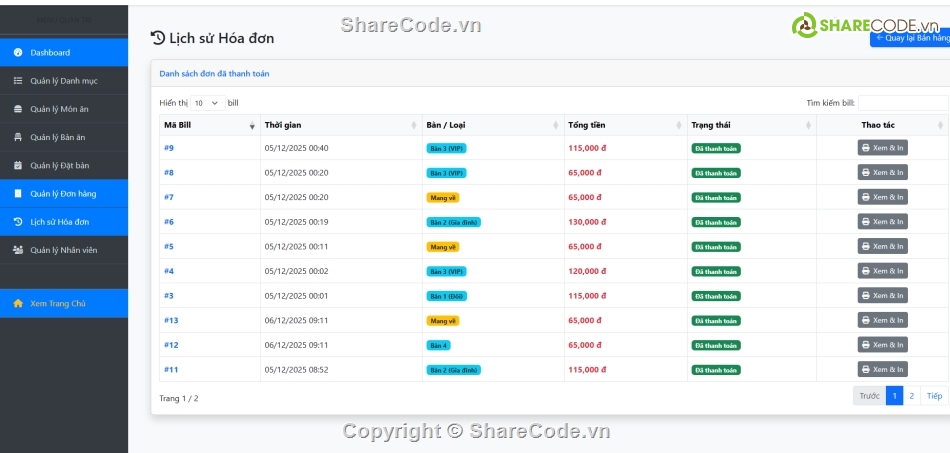Open Xem Trang Chủ in sidebar
950x453 pixels.
point(64,303)
